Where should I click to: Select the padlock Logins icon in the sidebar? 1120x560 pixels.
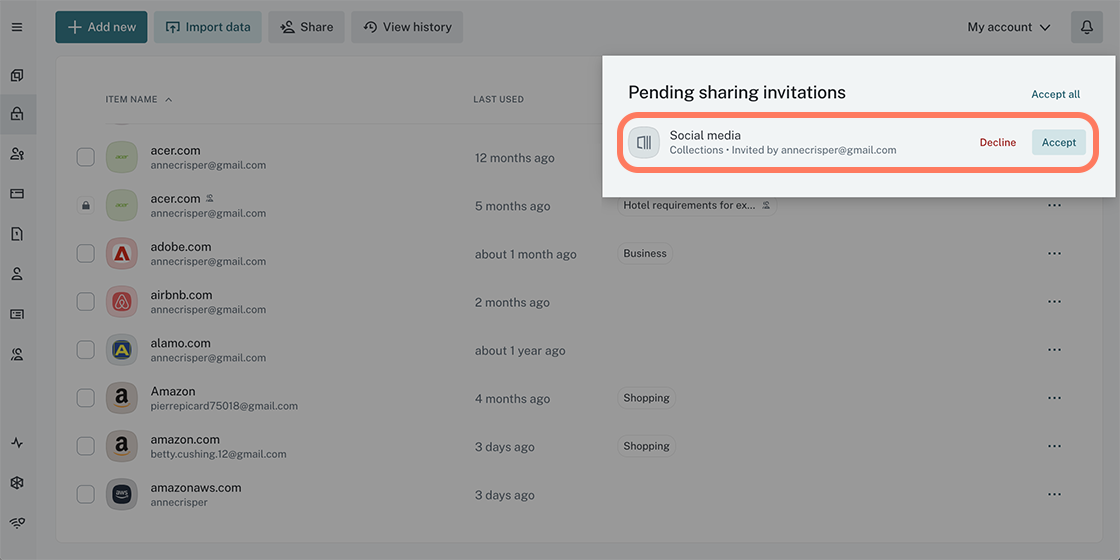(x=17, y=114)
